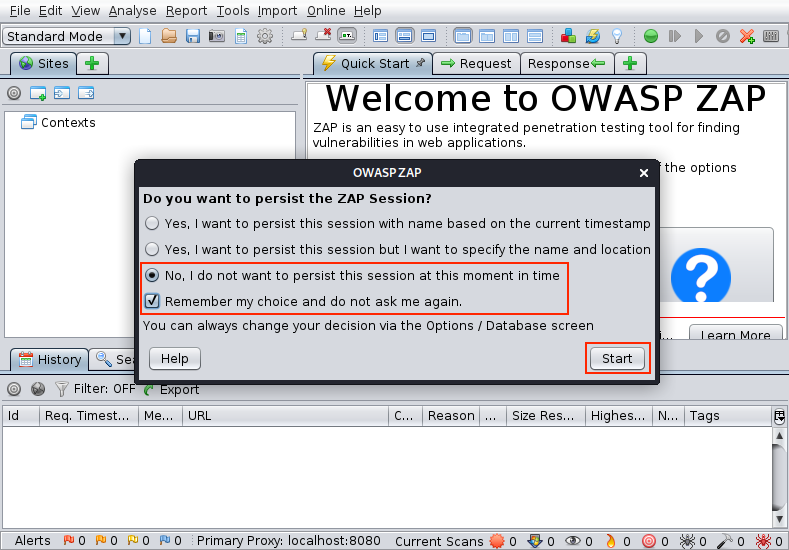The width and height of the screenshot is (789, 550).
Task: Open the Online menu
Action: coord(326,11)
